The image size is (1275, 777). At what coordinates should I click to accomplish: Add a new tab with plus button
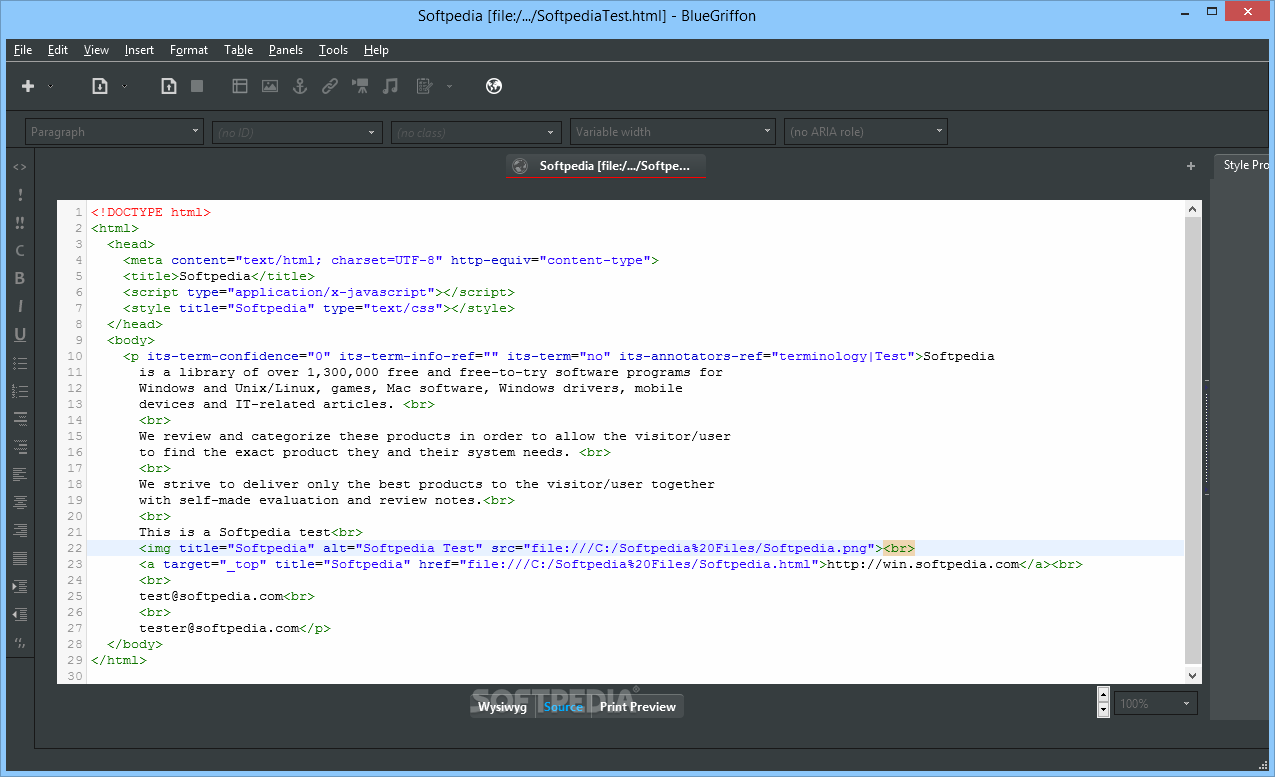click(x=1191, y=166)
